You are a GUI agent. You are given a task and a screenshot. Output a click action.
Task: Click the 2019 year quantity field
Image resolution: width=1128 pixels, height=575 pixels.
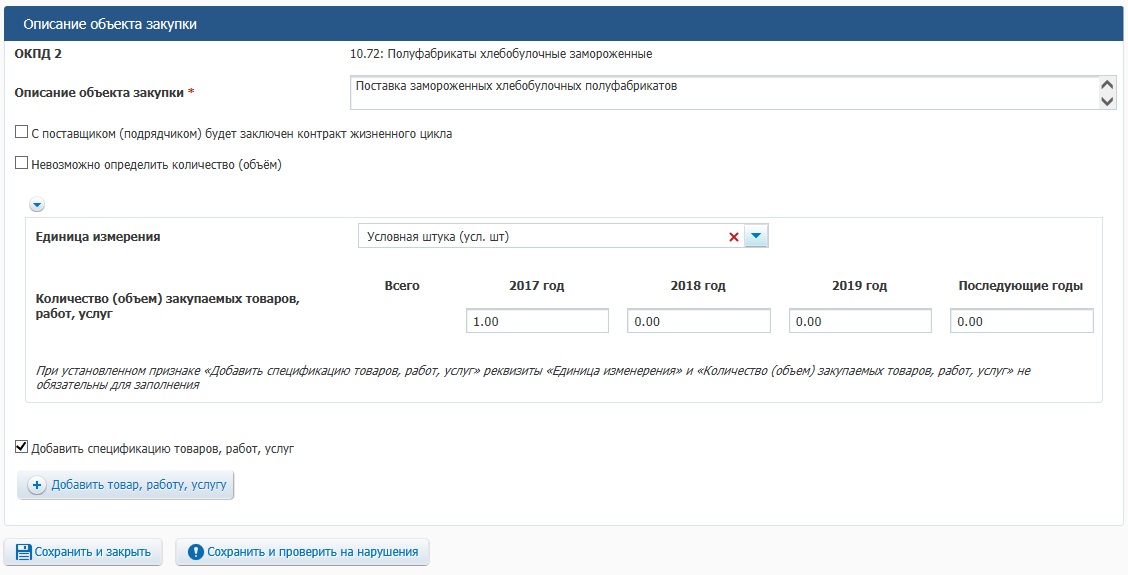860,321
